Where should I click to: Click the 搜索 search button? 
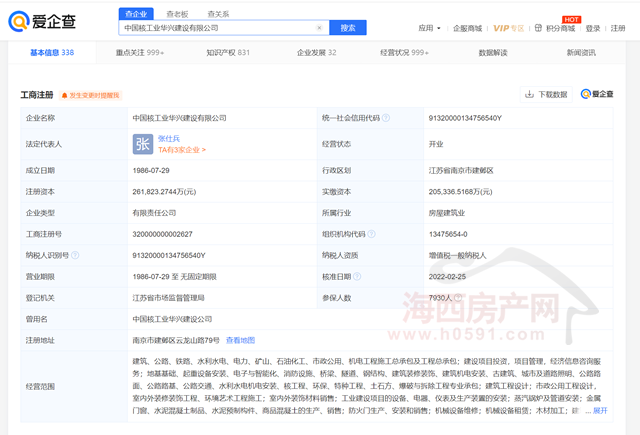348,28
